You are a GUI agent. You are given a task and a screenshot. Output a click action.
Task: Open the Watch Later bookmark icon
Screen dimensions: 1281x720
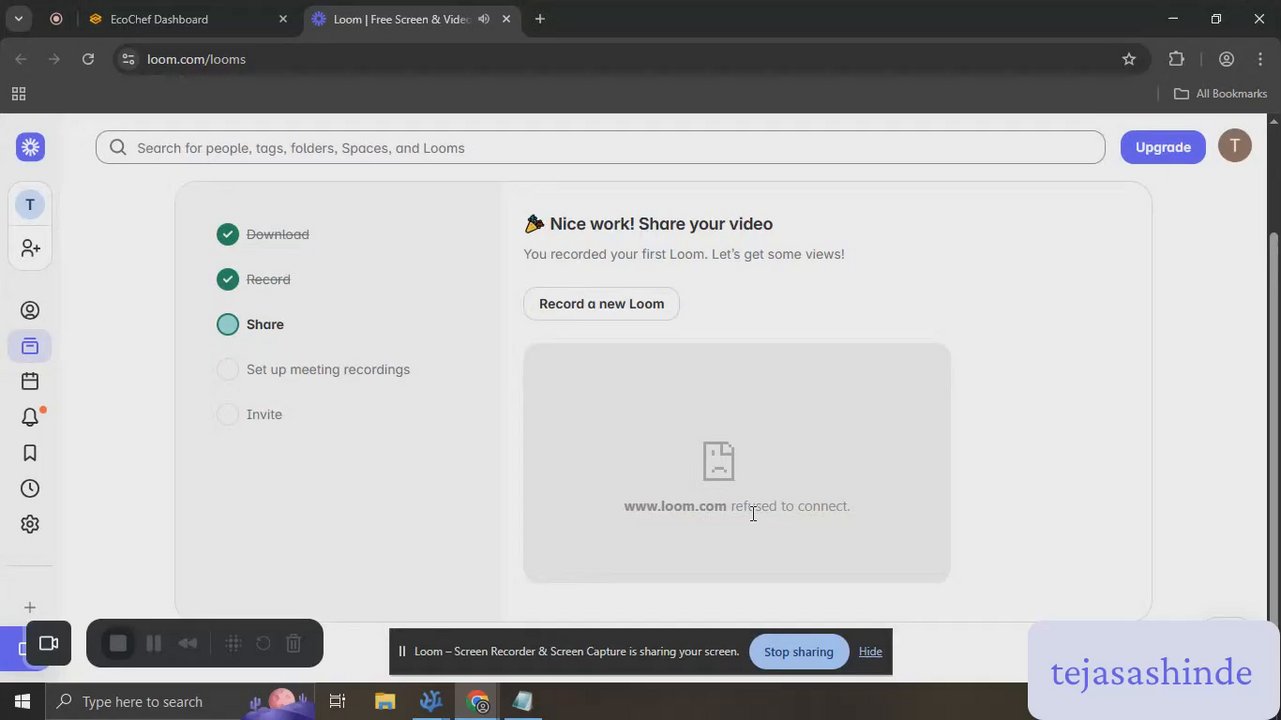(x=30, y=453)
